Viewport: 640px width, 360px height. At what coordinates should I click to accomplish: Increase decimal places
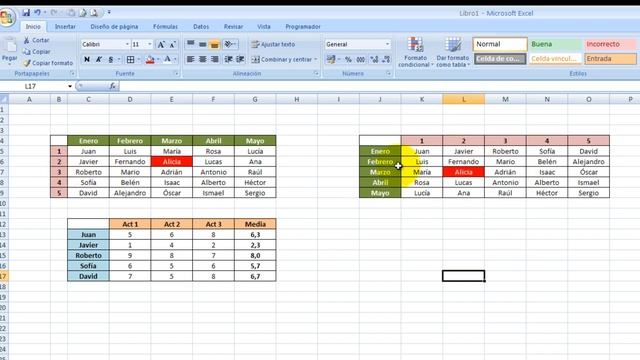(x=374, y=60)
